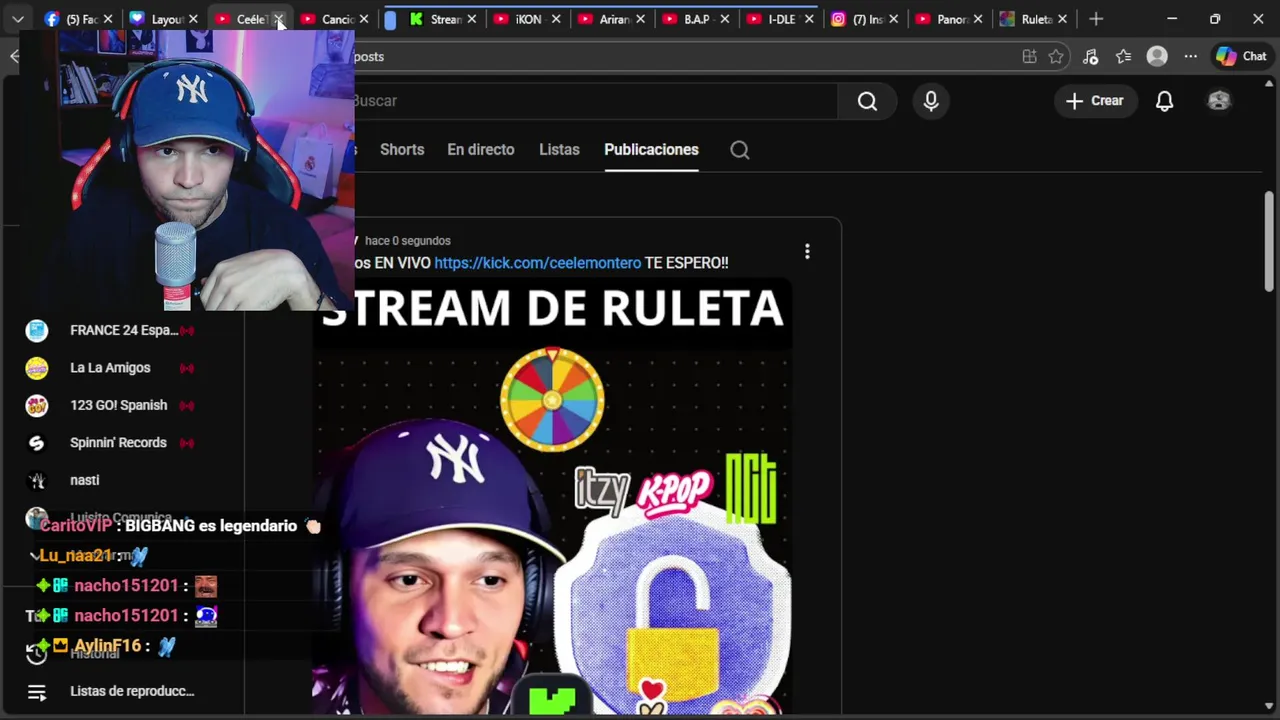Click the La La Amigos channel avatar
Viewport: 1280px width, 720px height.
pyautogui.click(x=37, y=368)
